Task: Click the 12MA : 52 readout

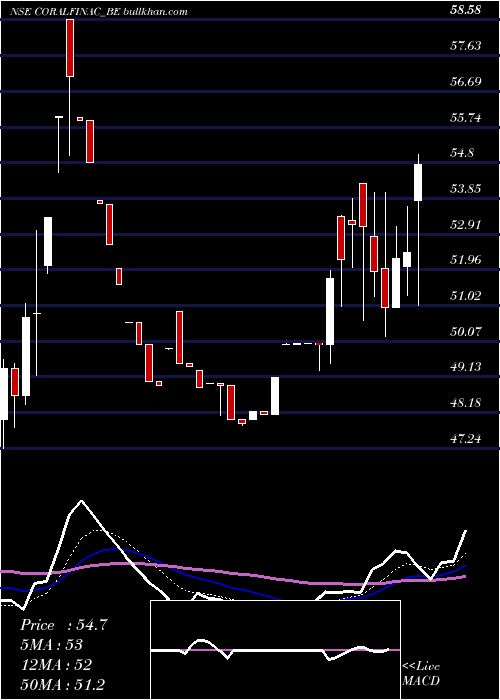Action: coord(56,664)
